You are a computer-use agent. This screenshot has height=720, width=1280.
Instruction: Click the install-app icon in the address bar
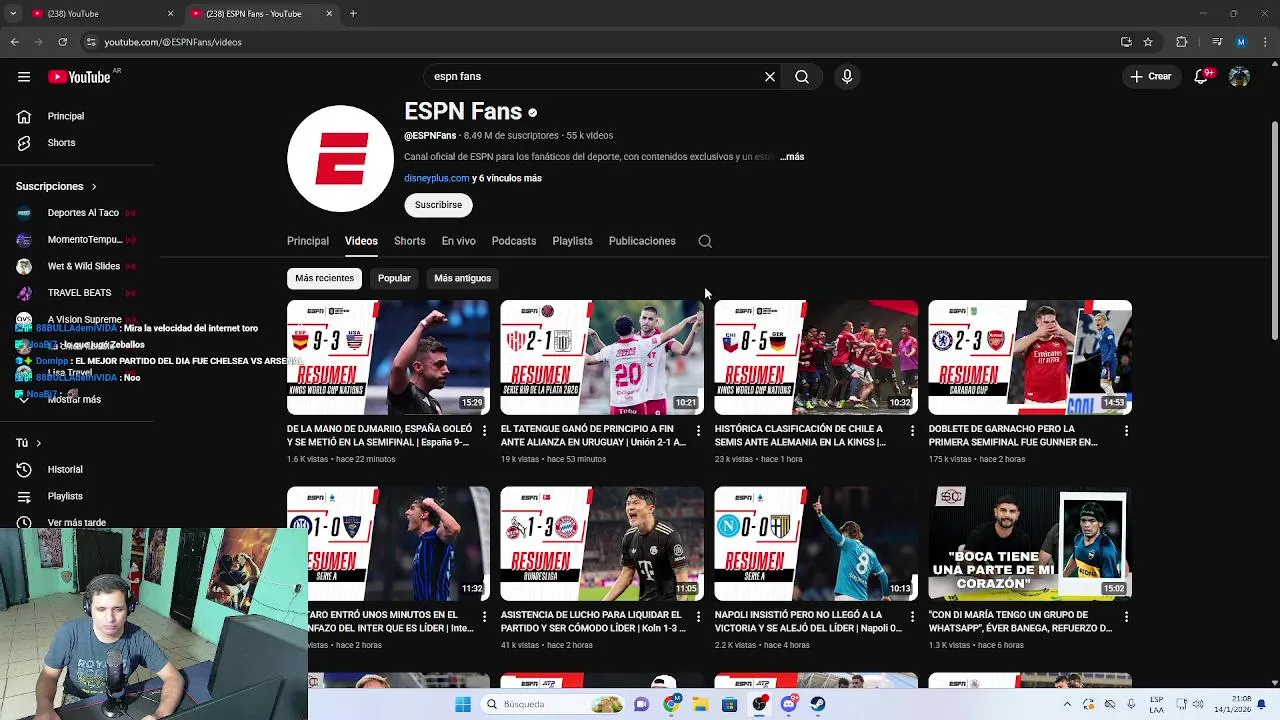point(1126,42)
